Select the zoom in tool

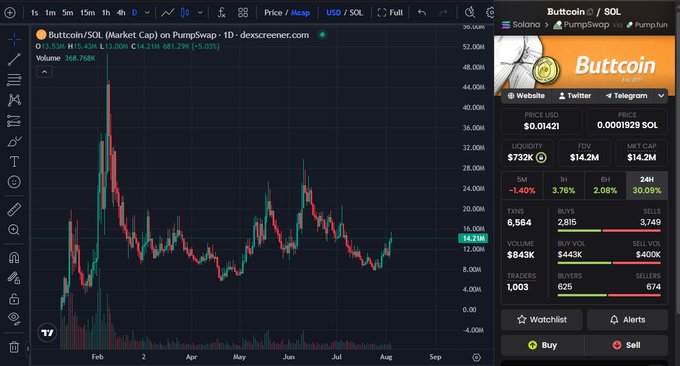click(x=14, y=230)
